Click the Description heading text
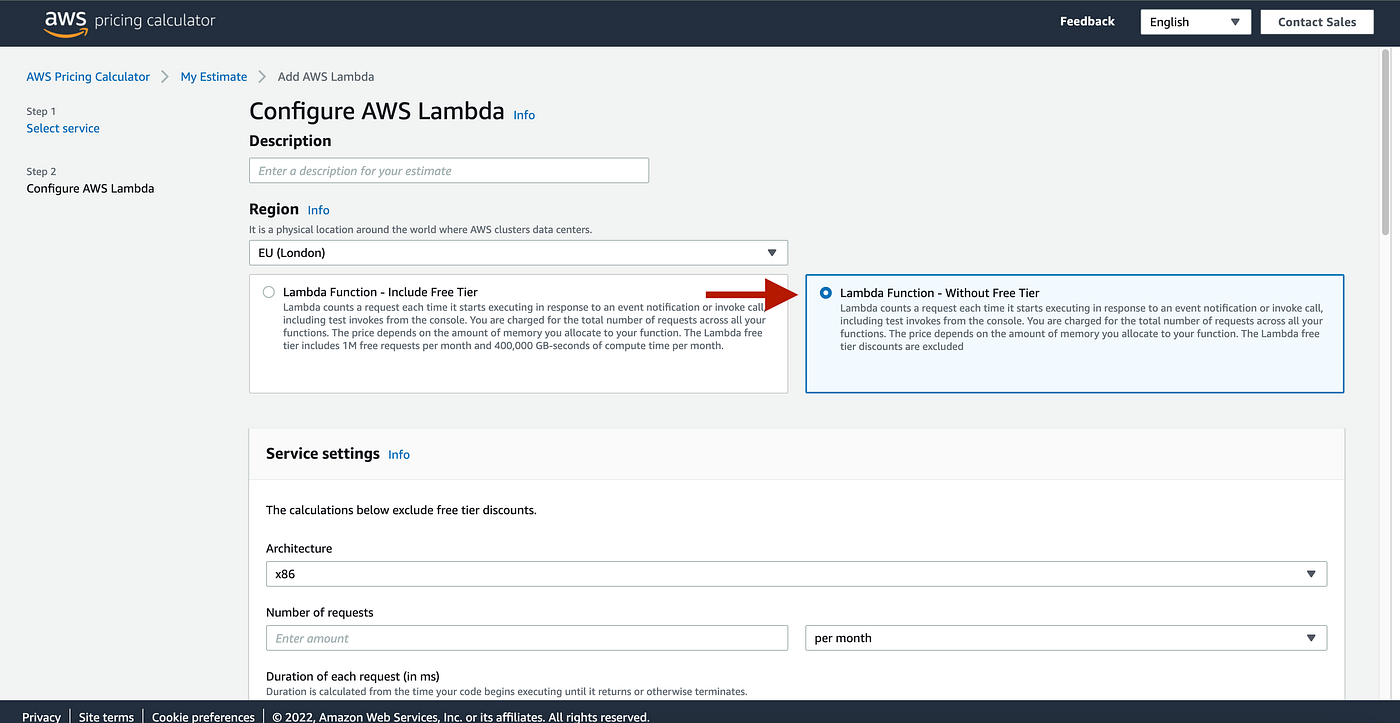1400x723 pixels. (x=290, y=141)
